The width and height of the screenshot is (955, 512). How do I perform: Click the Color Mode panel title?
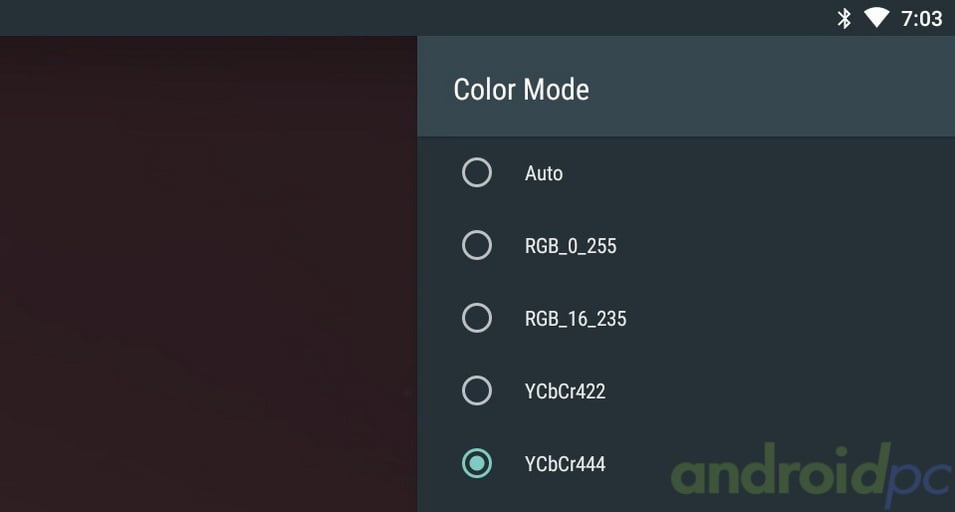point(521,89)
